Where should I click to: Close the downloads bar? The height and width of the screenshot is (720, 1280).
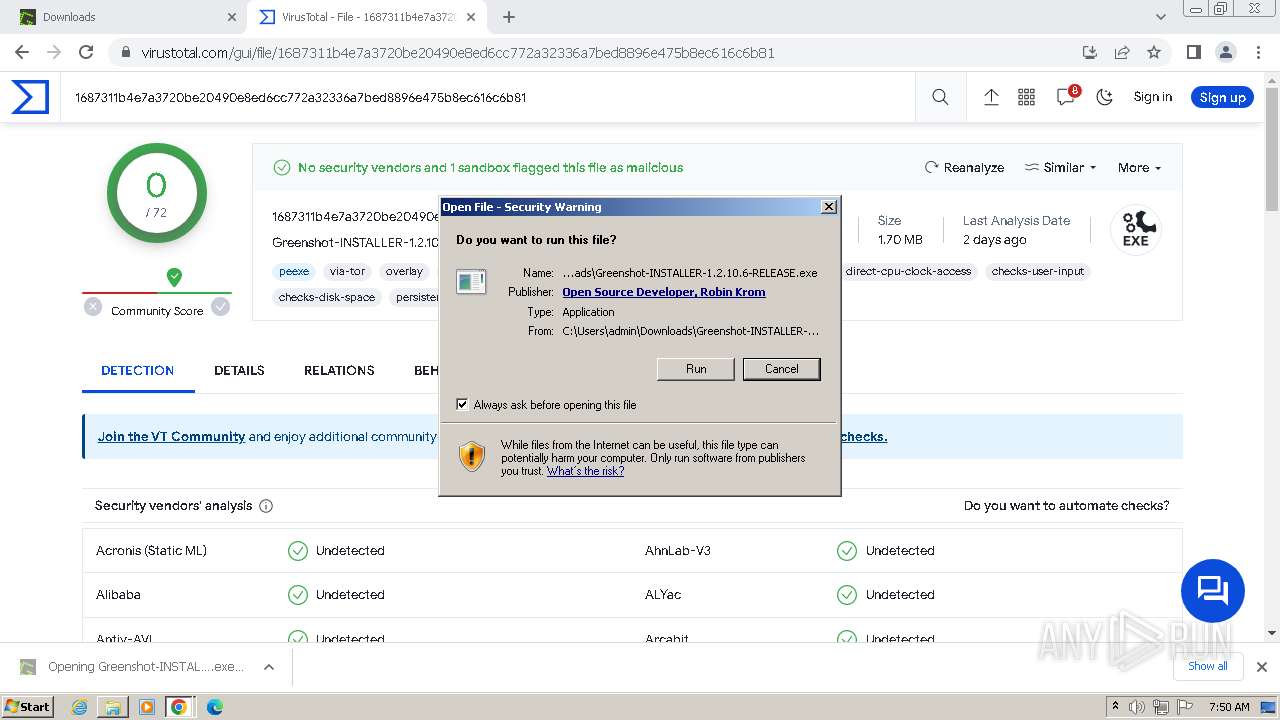[1262, 667]
